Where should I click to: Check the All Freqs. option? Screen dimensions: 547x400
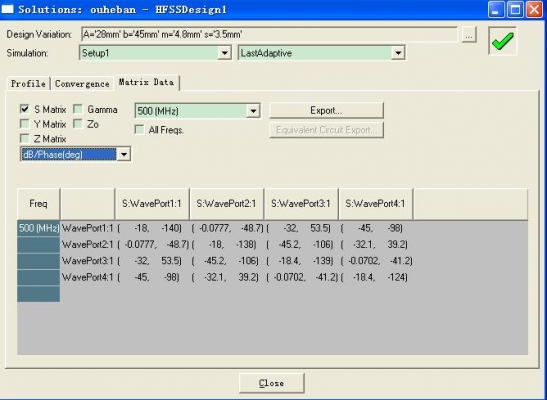[139, 130]
